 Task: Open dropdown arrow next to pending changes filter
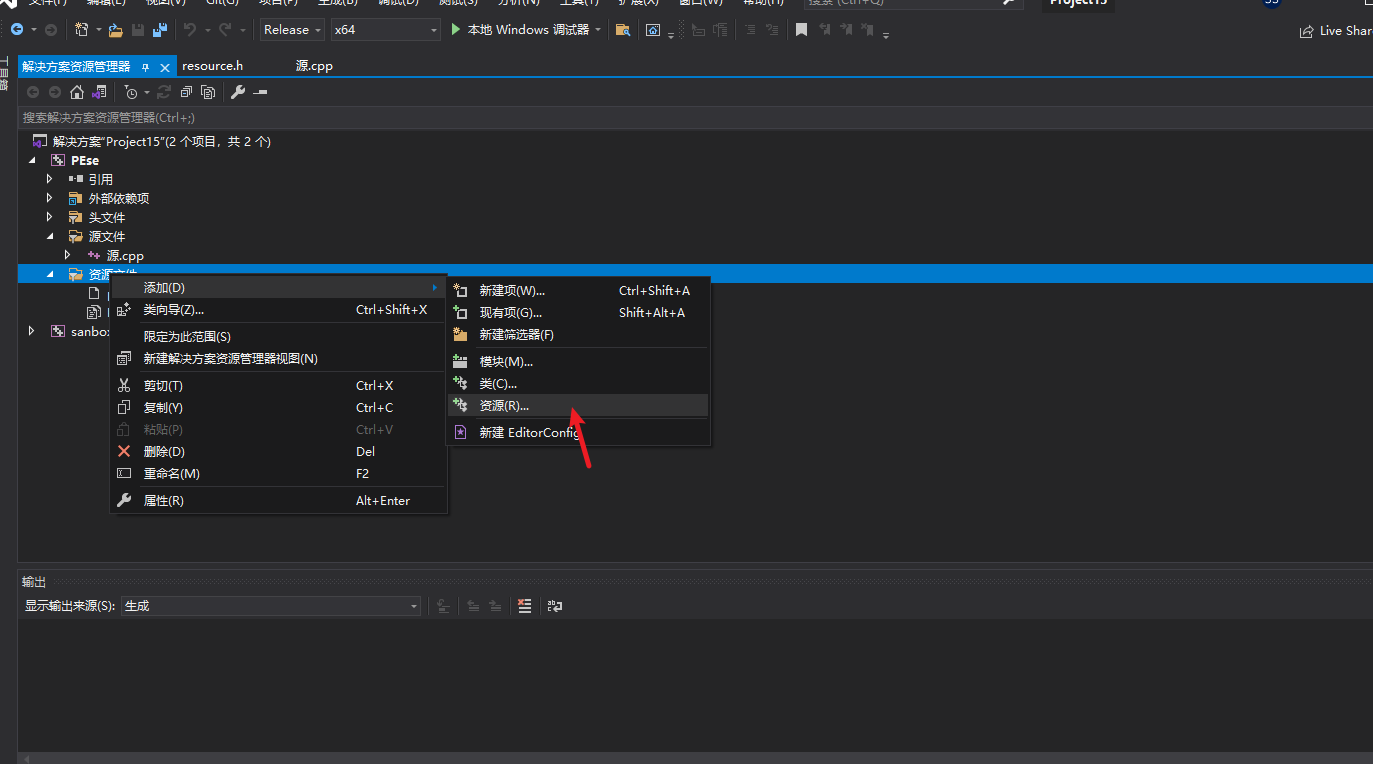click(146, 92)
